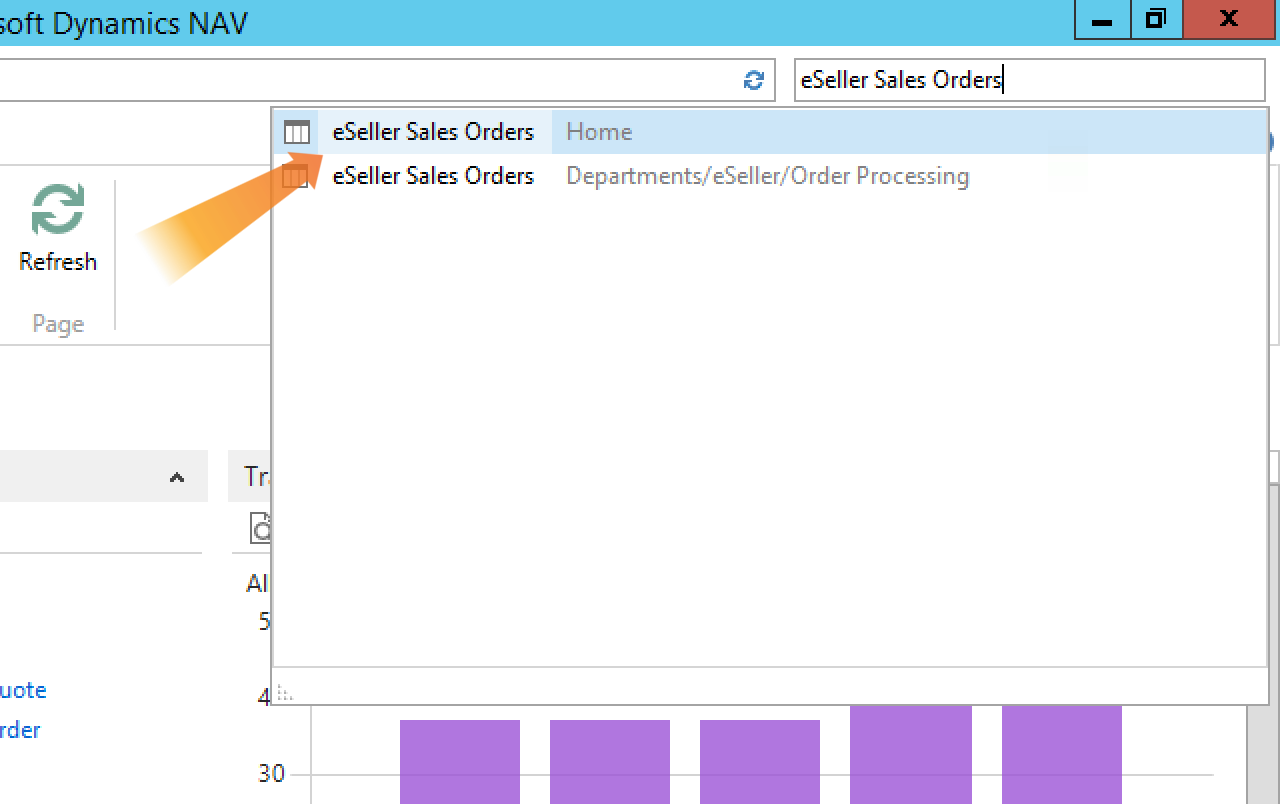Minimize the Dynamics NAV window
The width and height of the screenshot is (1280, 804).
tap(1103, 19)
